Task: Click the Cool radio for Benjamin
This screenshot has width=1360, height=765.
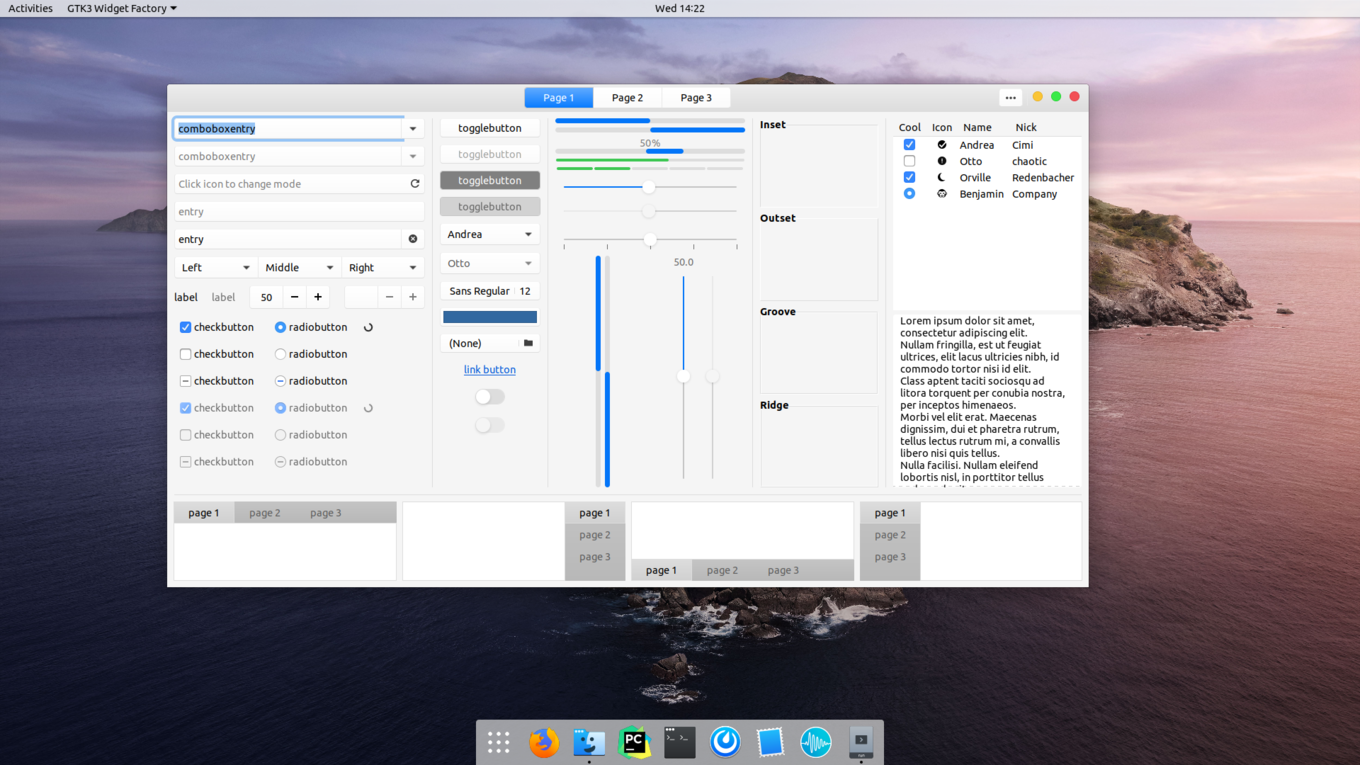Action: [x=909, y=194]
